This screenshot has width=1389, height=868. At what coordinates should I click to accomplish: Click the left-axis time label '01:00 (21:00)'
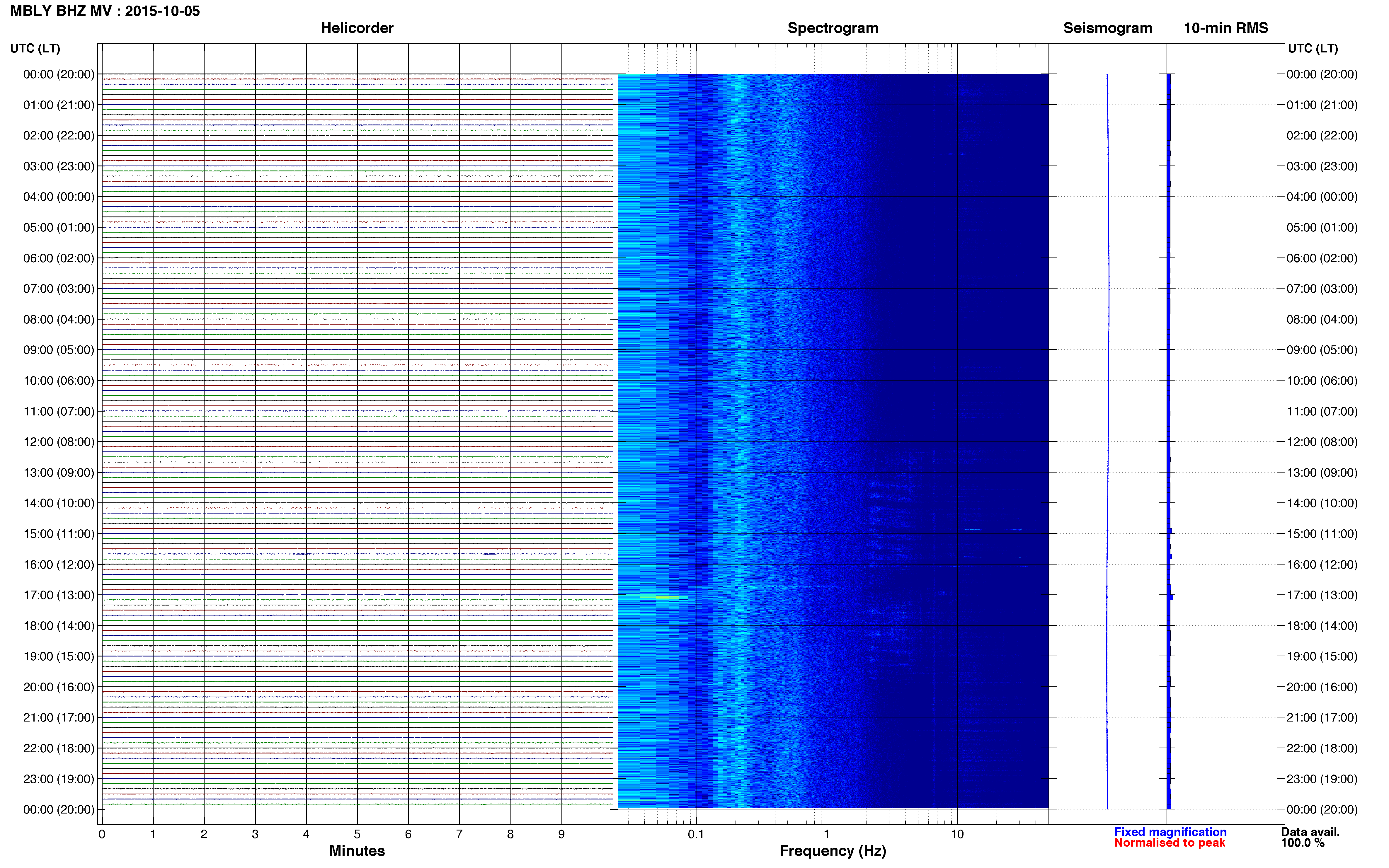59,105
